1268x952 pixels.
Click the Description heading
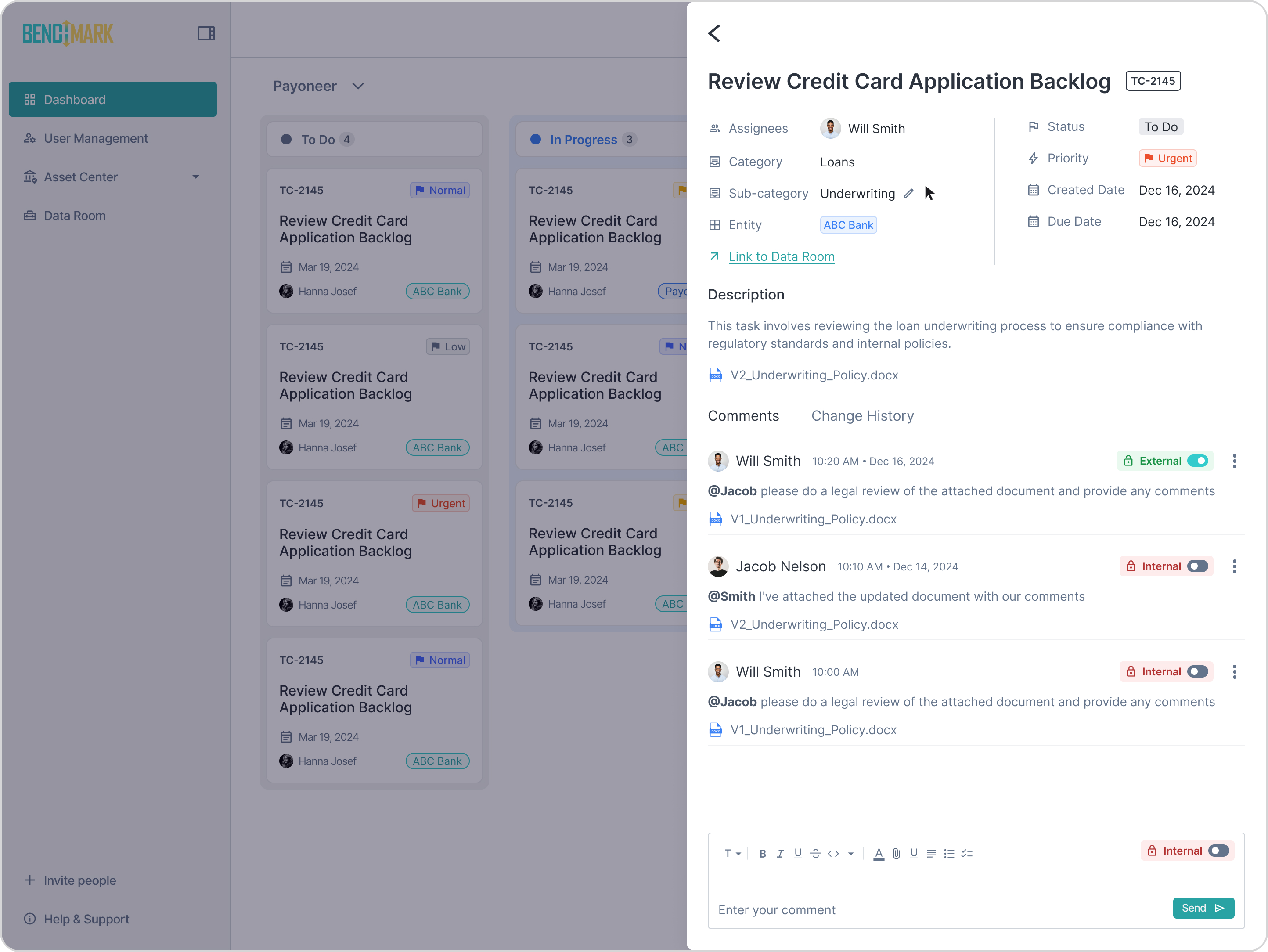[746, 295]
